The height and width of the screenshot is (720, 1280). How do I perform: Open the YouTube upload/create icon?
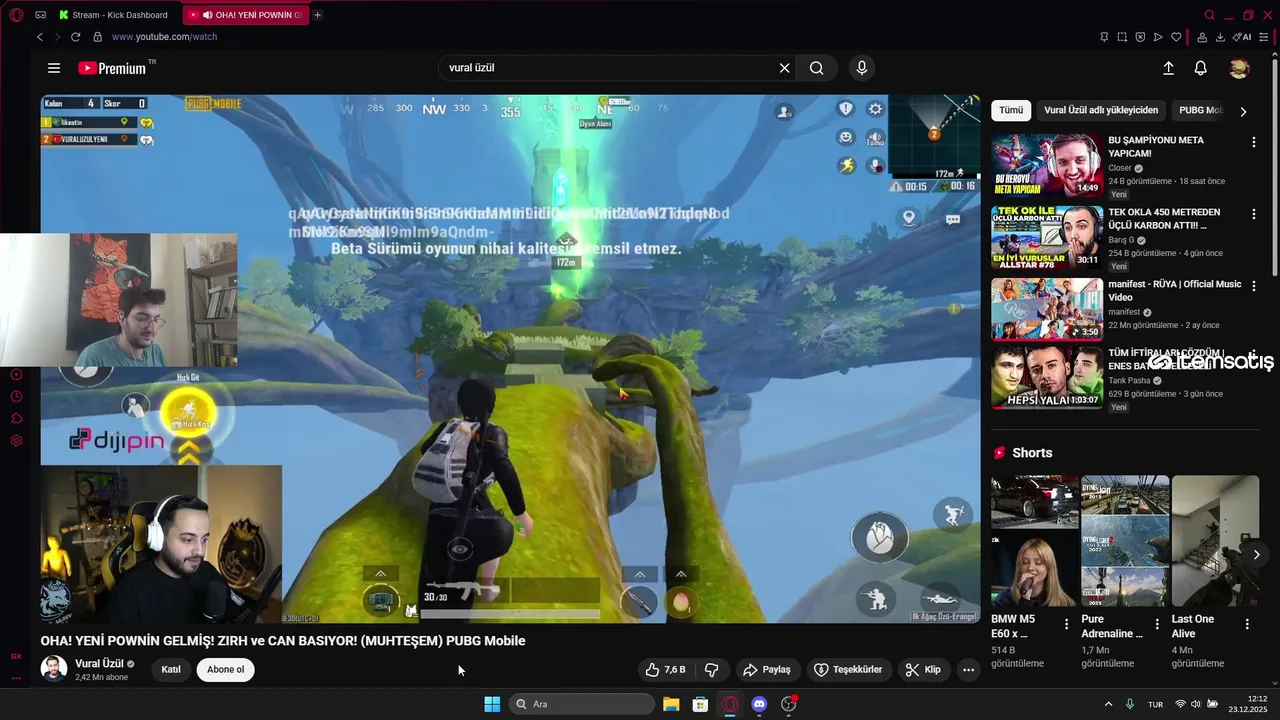pos(1168,68)
